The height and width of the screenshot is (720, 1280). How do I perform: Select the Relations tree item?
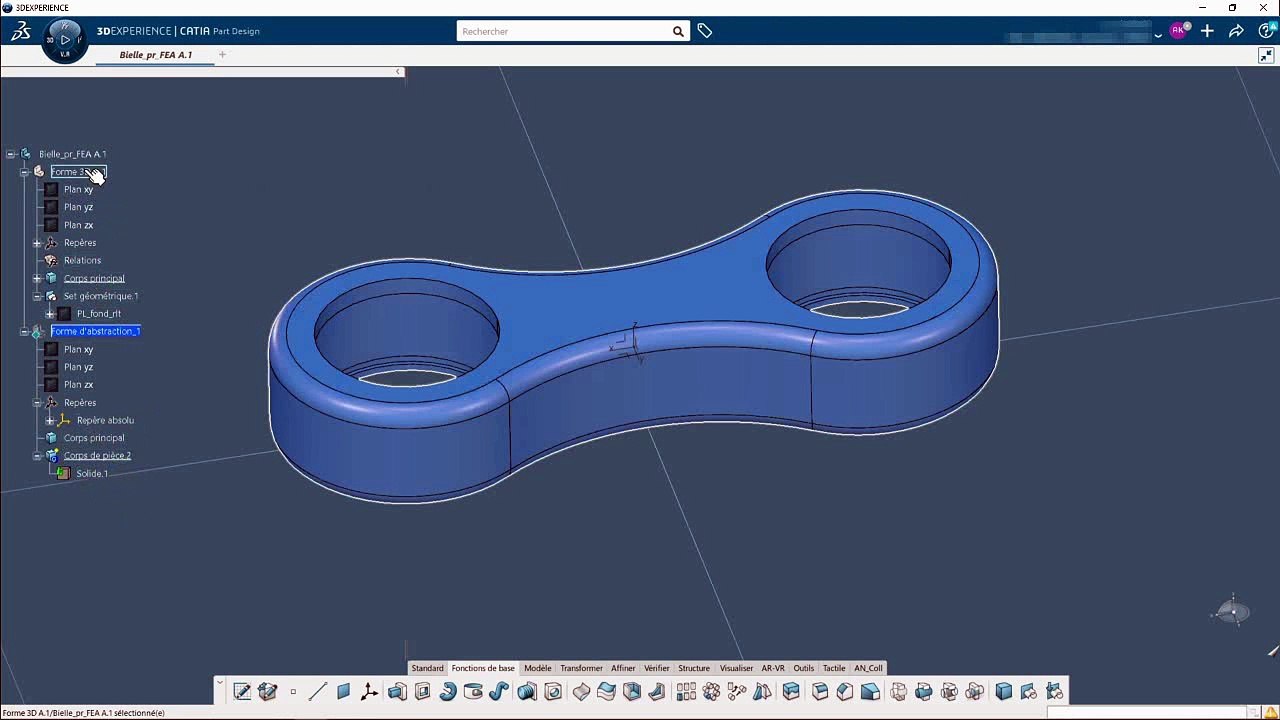[83, 260]
